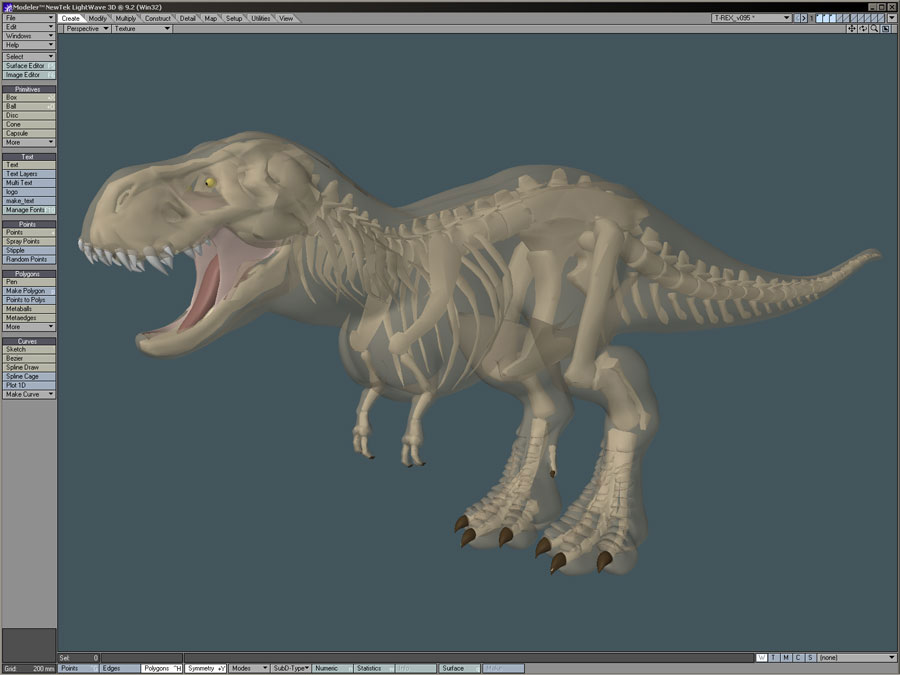The width and height of the screenshot is (900, 675).
Task: Open the Perspective view type dropdown
Action: point(87,29)
